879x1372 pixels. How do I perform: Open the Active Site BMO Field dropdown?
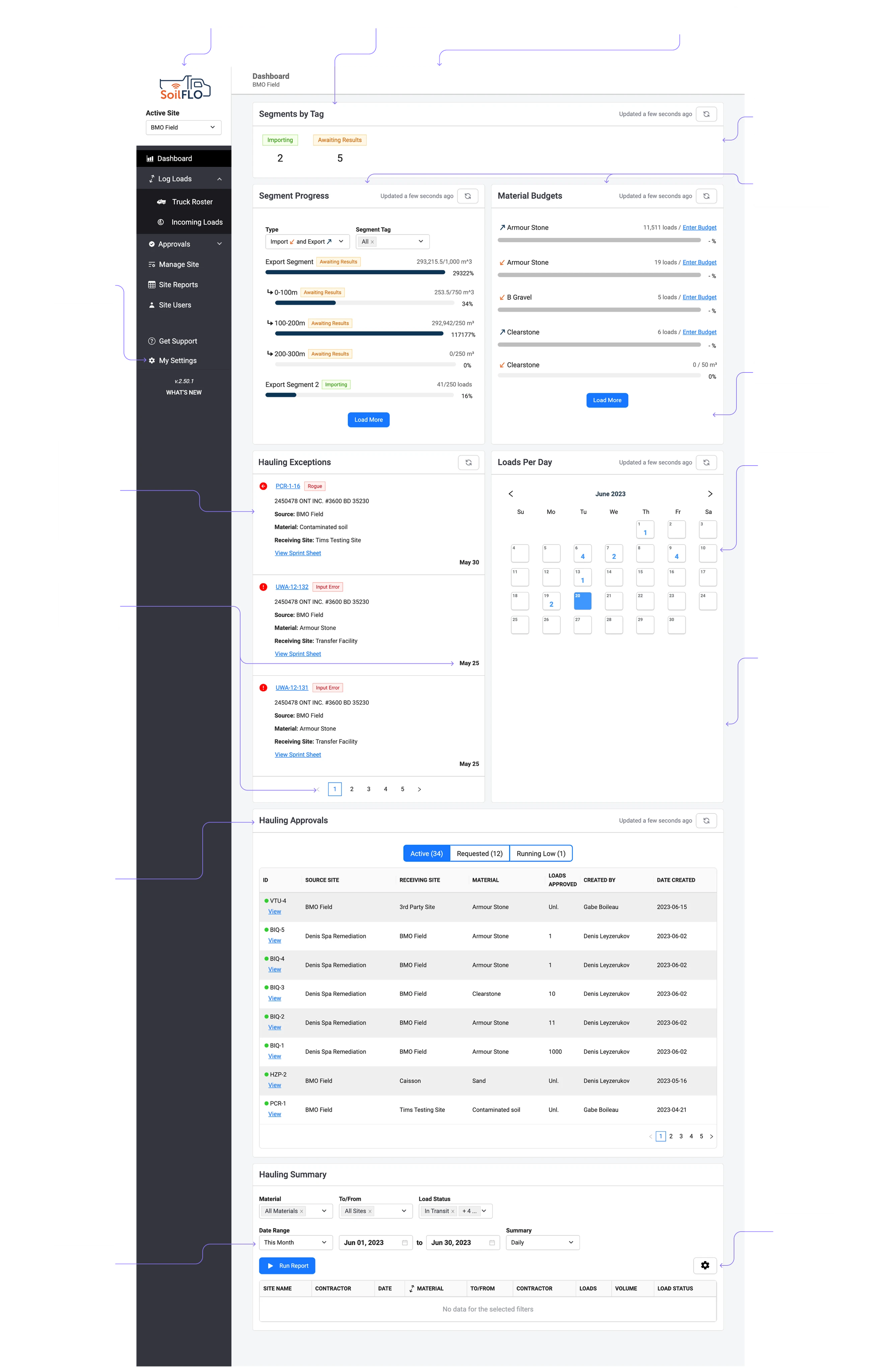(183, 127)
